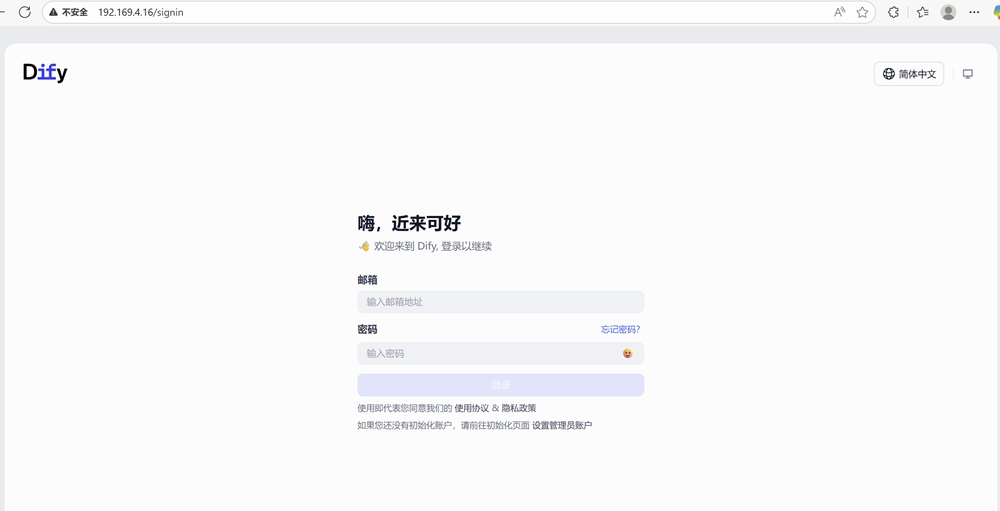Click the 登录 sign-in button
This screenshot has width=1000, height=511.
501,385
